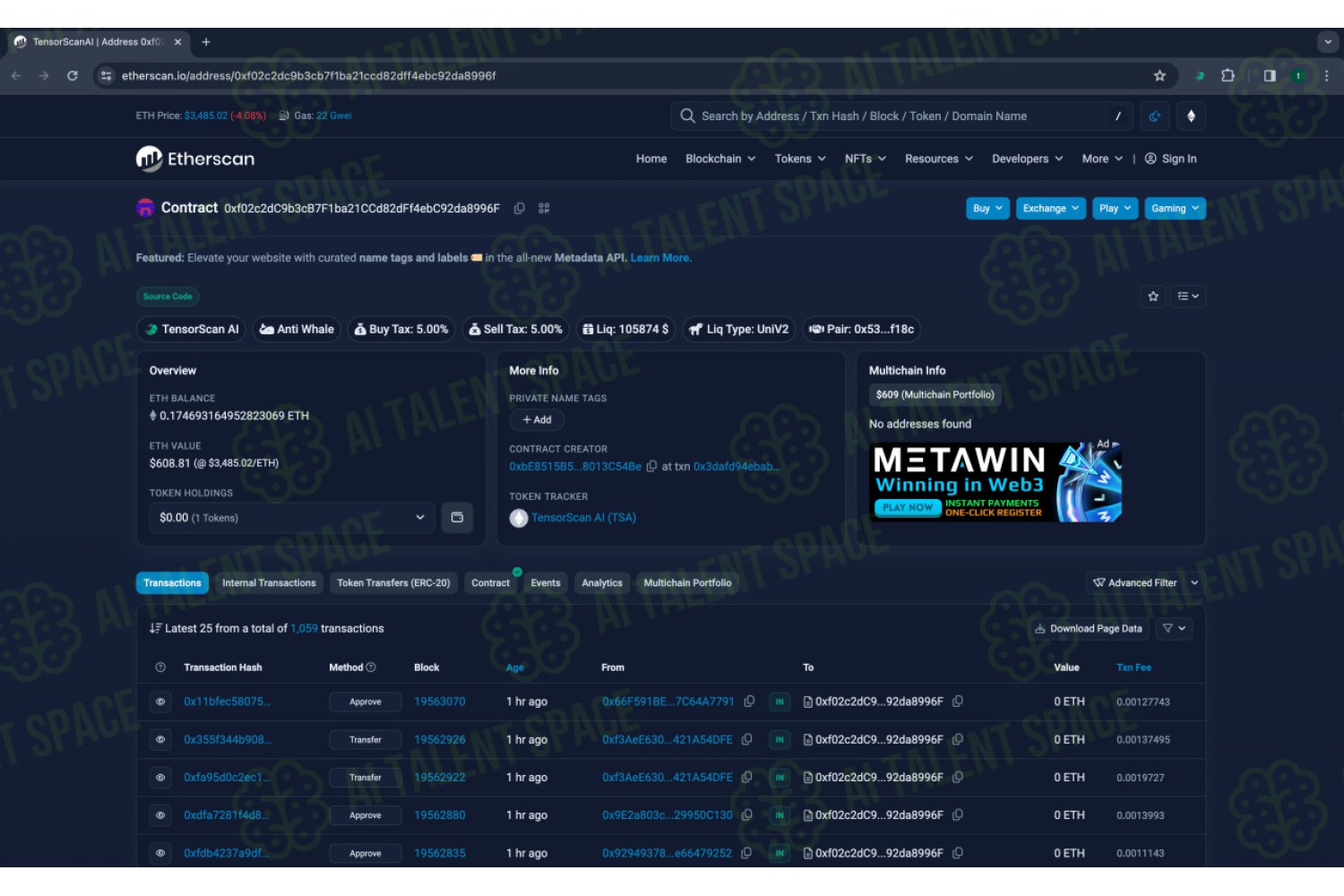Click the Ethereum network icon in header
This screenshot has height=896, width=1344.
(x=1191, y=116)
